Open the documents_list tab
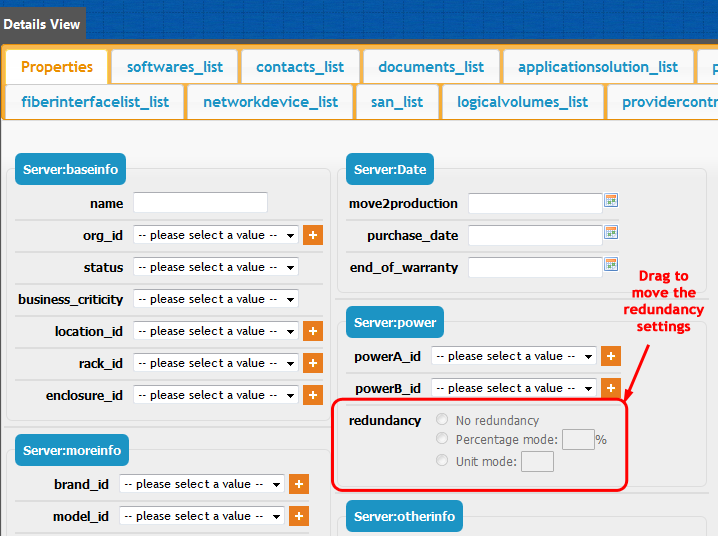This screenshot has height=536, width=718. (431, 67)
